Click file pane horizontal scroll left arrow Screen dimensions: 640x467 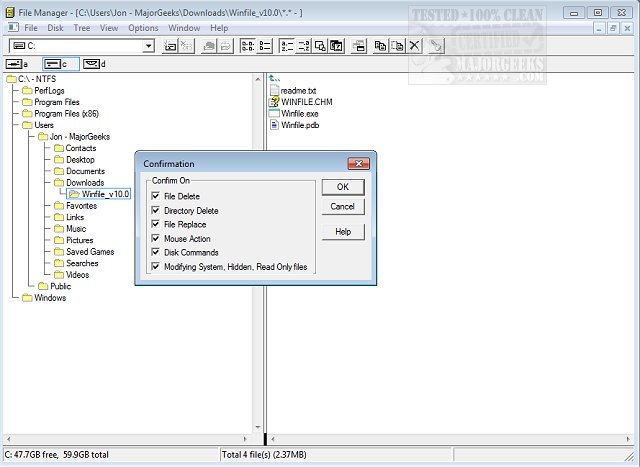click(273, 439)
